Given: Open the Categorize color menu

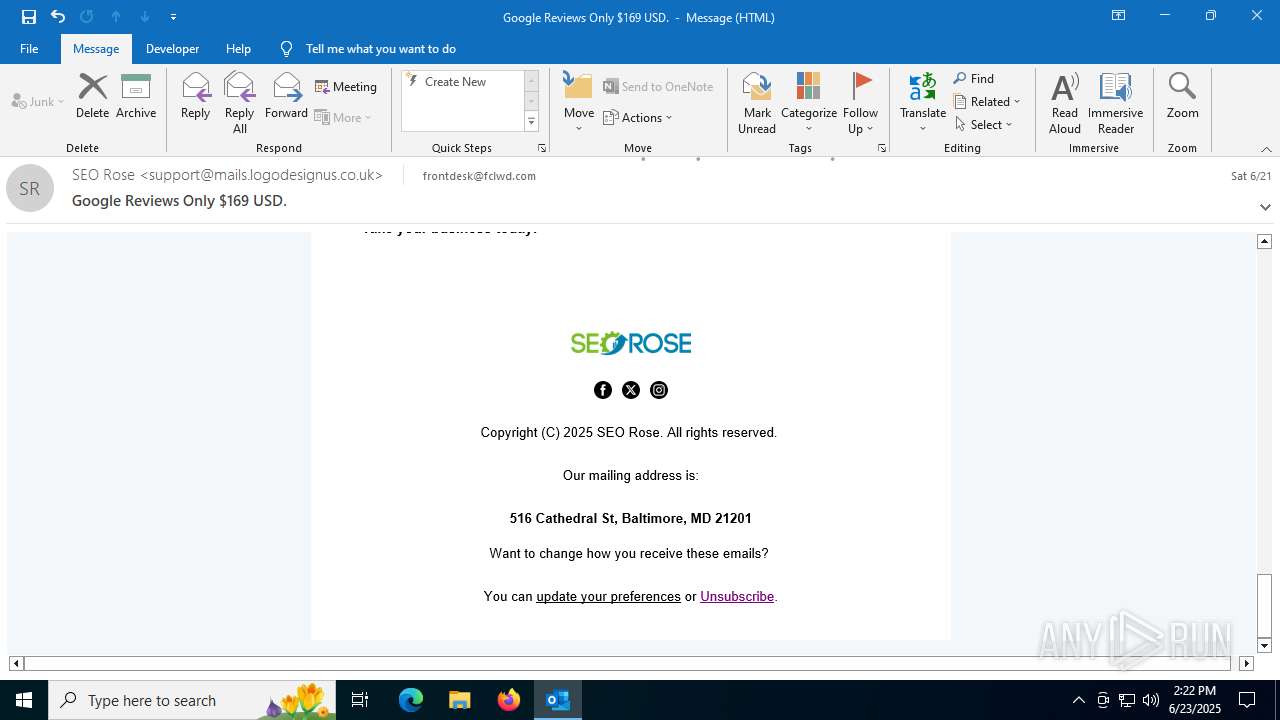Looking at the screenshot, I should pos(809,103).
